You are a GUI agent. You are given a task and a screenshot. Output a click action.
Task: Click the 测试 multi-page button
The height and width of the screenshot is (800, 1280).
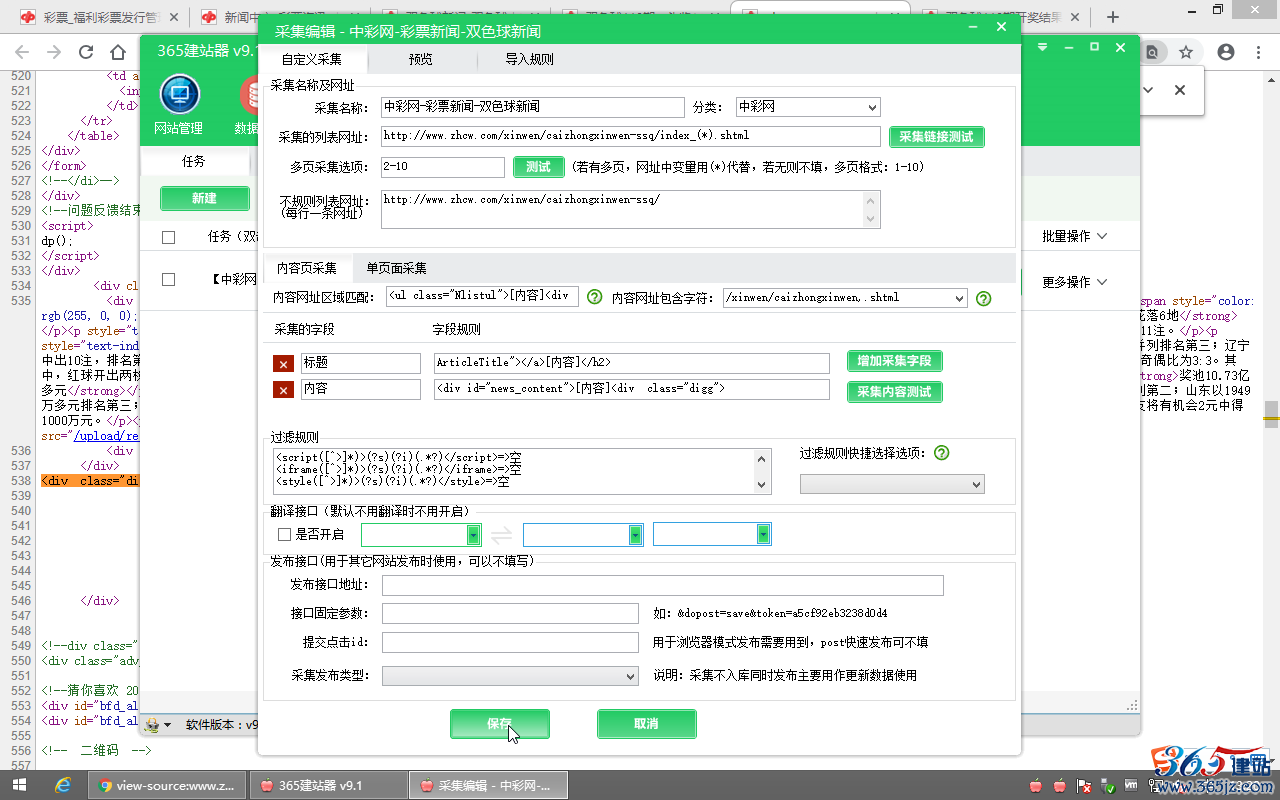(538, 167)
